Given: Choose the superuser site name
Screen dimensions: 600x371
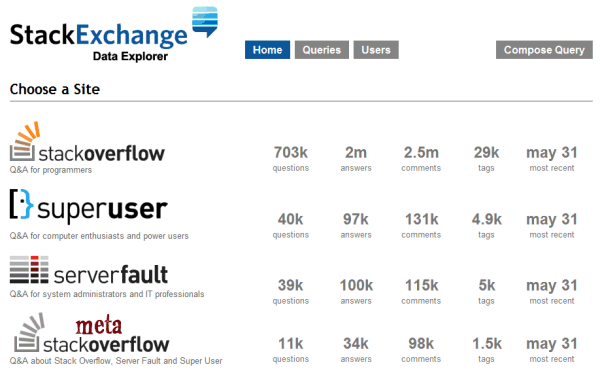Looking at the screenshot, I should [x=102, y=210].
